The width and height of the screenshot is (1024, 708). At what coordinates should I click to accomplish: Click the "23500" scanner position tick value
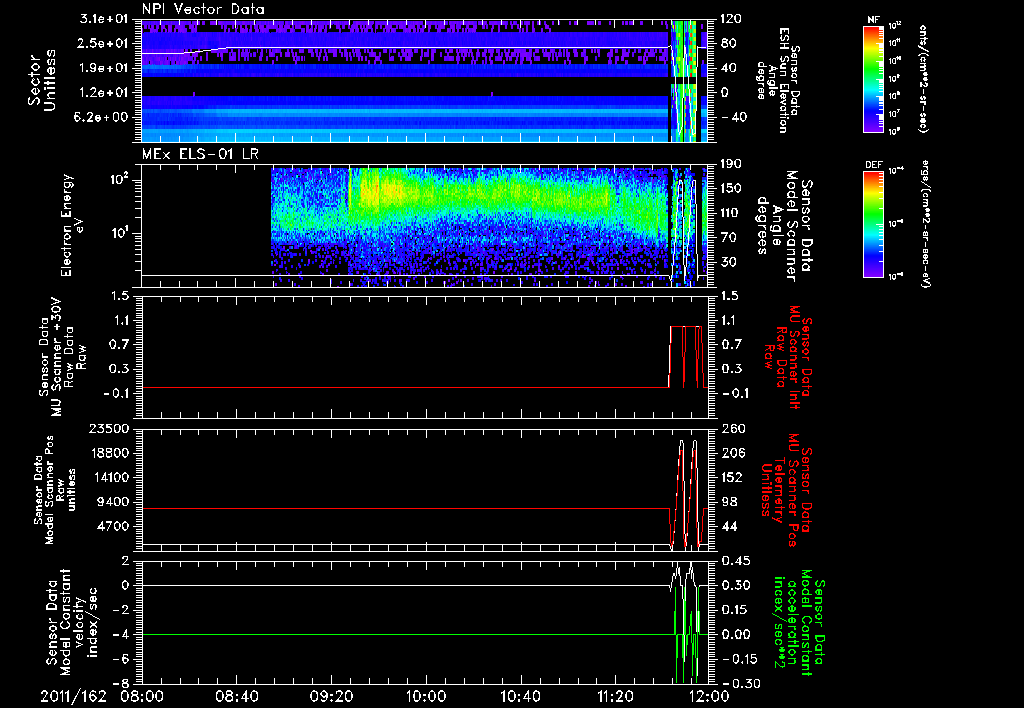pos(109,429)
